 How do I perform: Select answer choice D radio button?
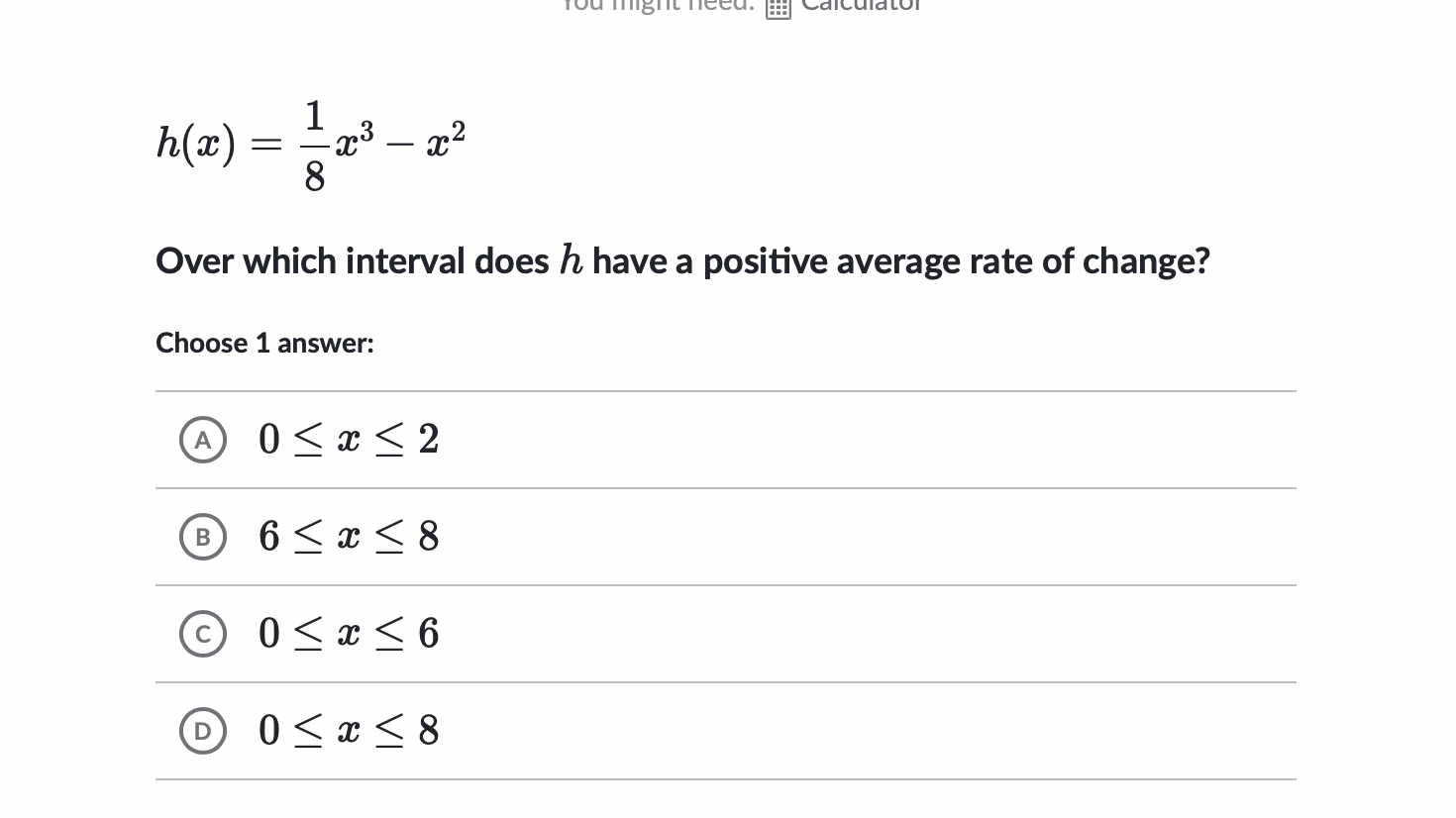coord(203,731)
